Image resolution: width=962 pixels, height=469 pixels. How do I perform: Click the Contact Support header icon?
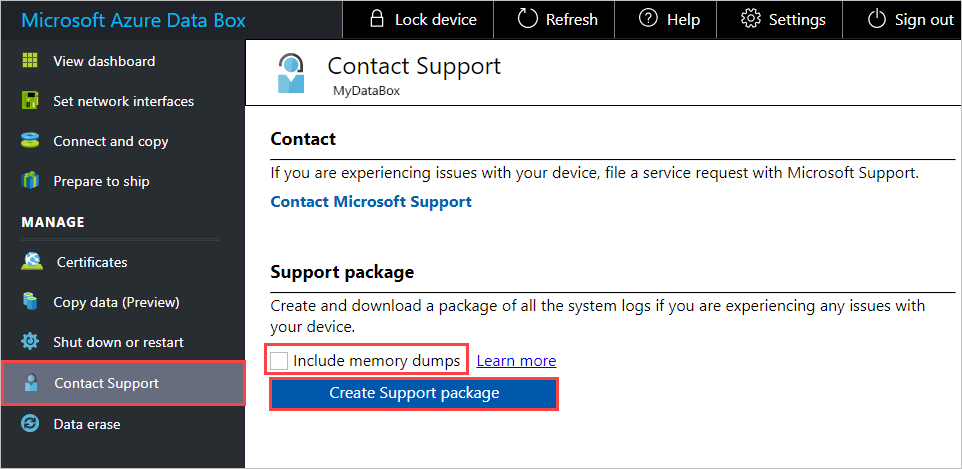292,74
